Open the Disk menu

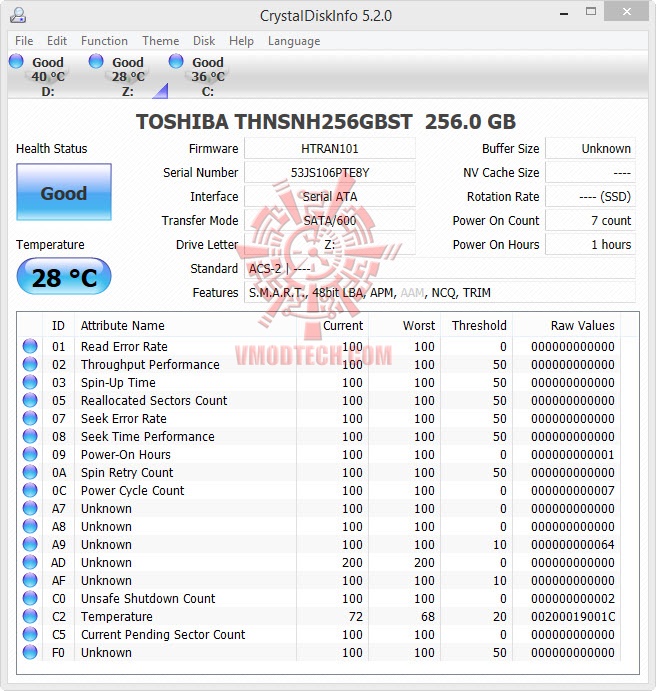(204, 41)
